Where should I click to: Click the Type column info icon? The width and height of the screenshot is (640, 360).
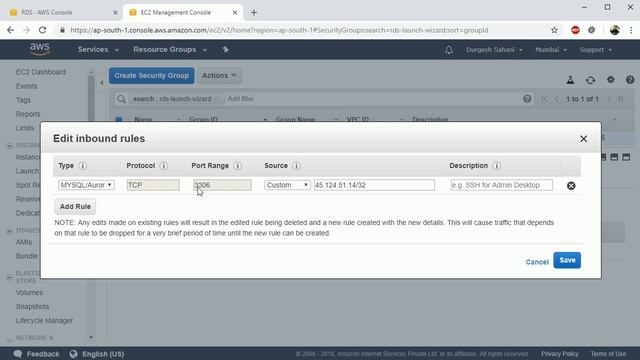point(82,166)
